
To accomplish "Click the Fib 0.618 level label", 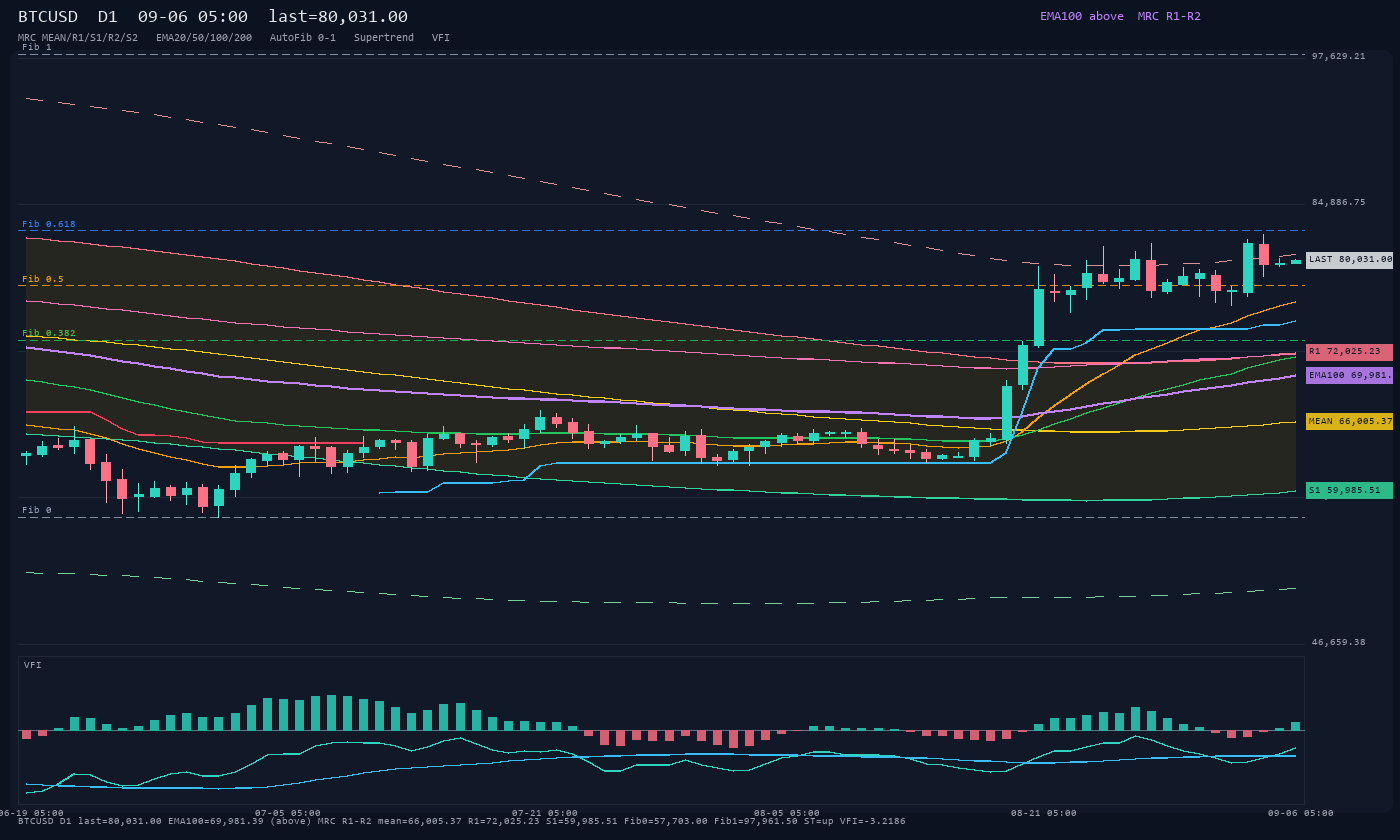I will (49, 224).
